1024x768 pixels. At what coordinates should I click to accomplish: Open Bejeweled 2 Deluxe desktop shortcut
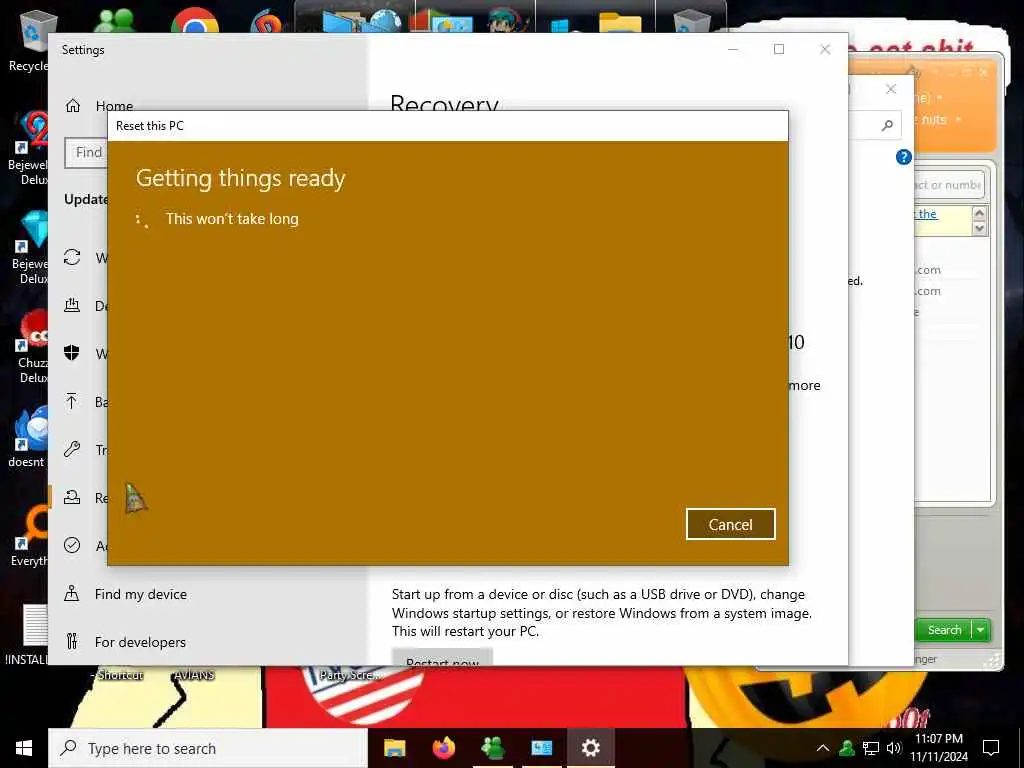(x=31, y=148)
